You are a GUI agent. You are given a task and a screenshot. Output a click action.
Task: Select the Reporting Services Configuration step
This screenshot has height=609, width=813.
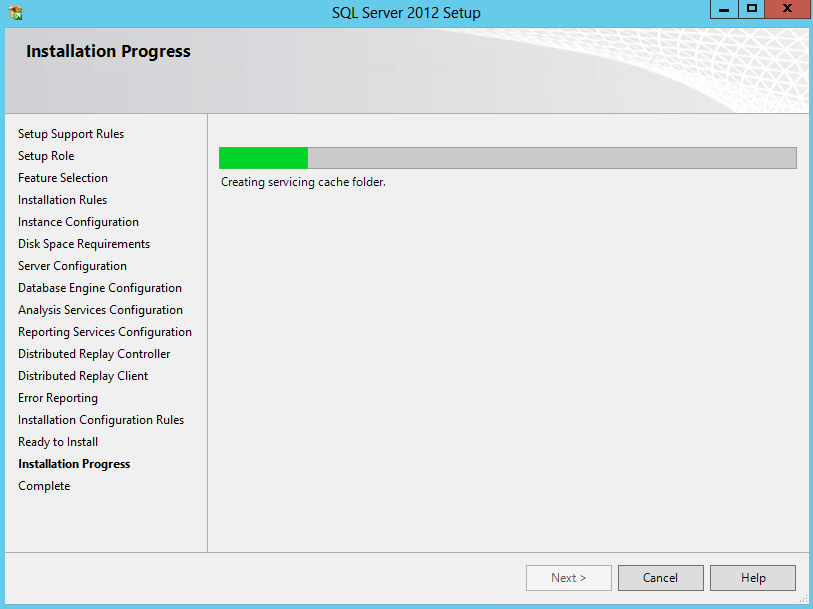[x=105, y=332]
